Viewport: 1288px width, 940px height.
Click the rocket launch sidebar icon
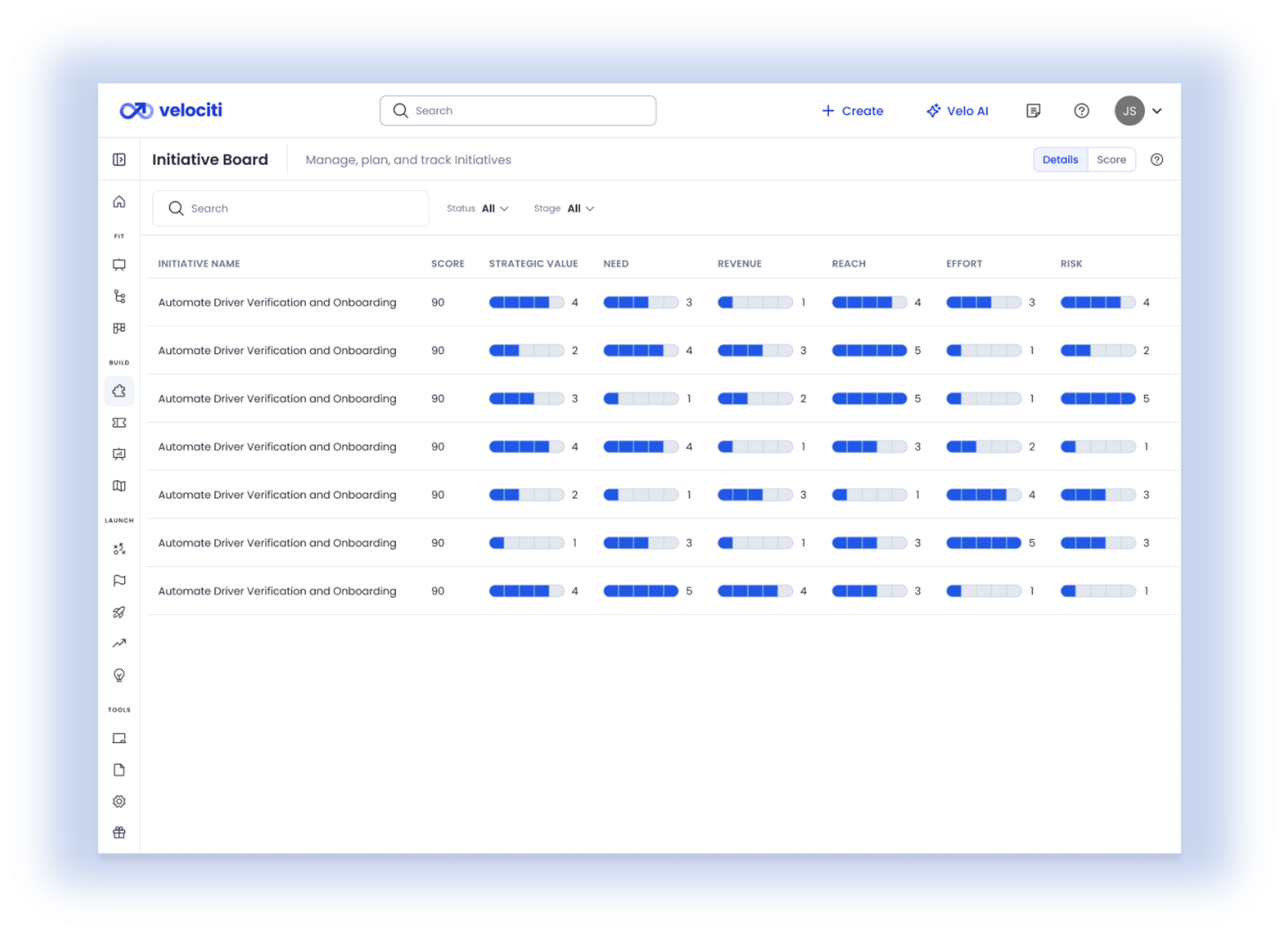click(119, 612)
